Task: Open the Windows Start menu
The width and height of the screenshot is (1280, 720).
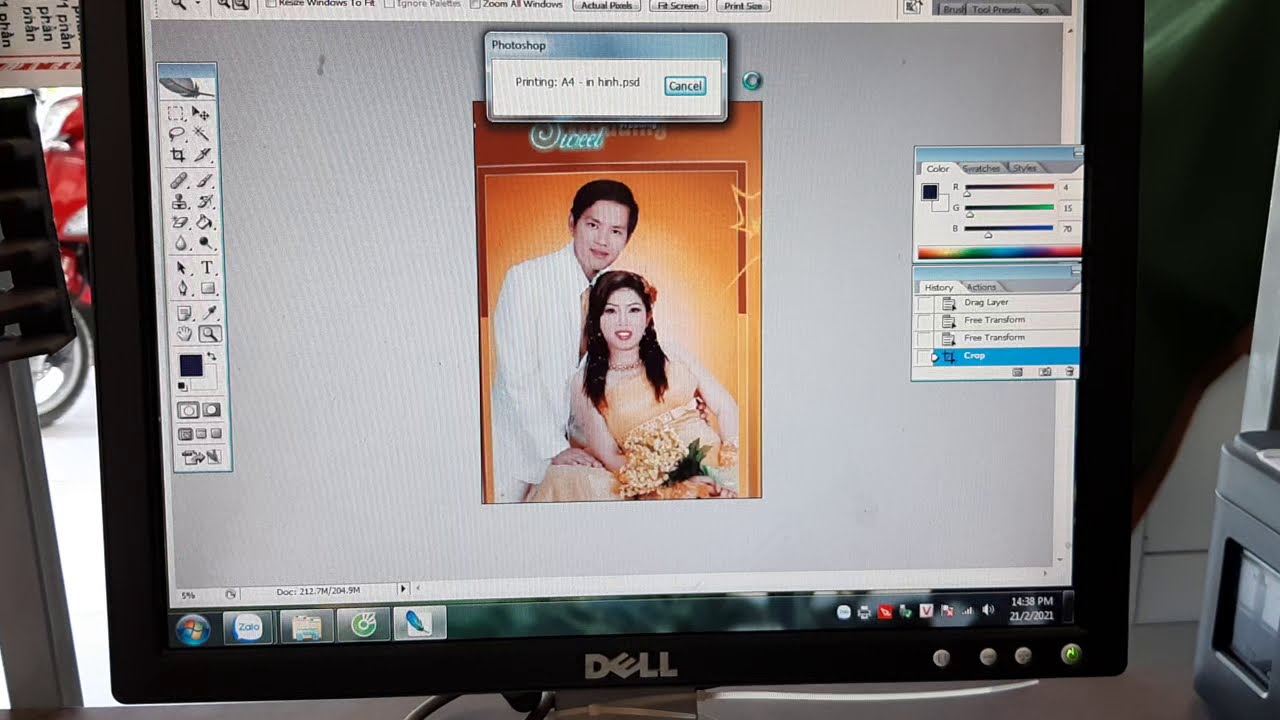Action: (x=192, y=630)
